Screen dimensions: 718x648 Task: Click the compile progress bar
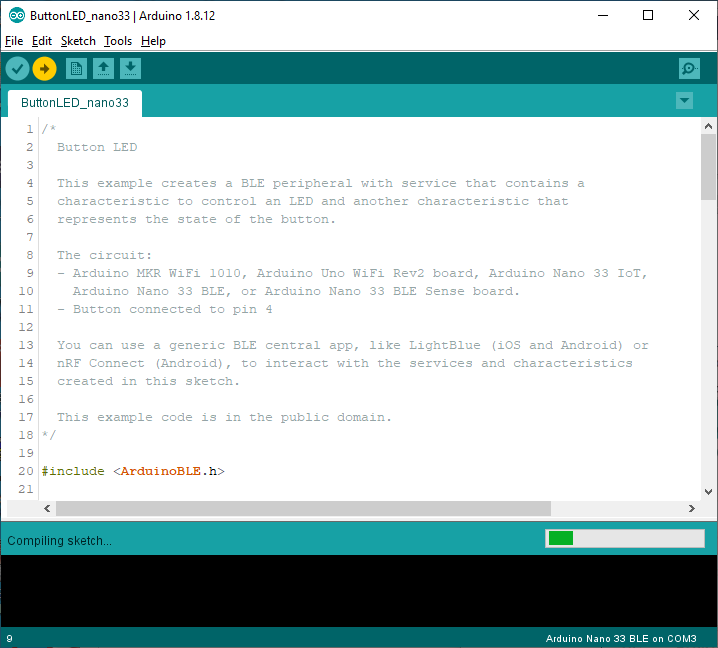[x=625, y=539]
